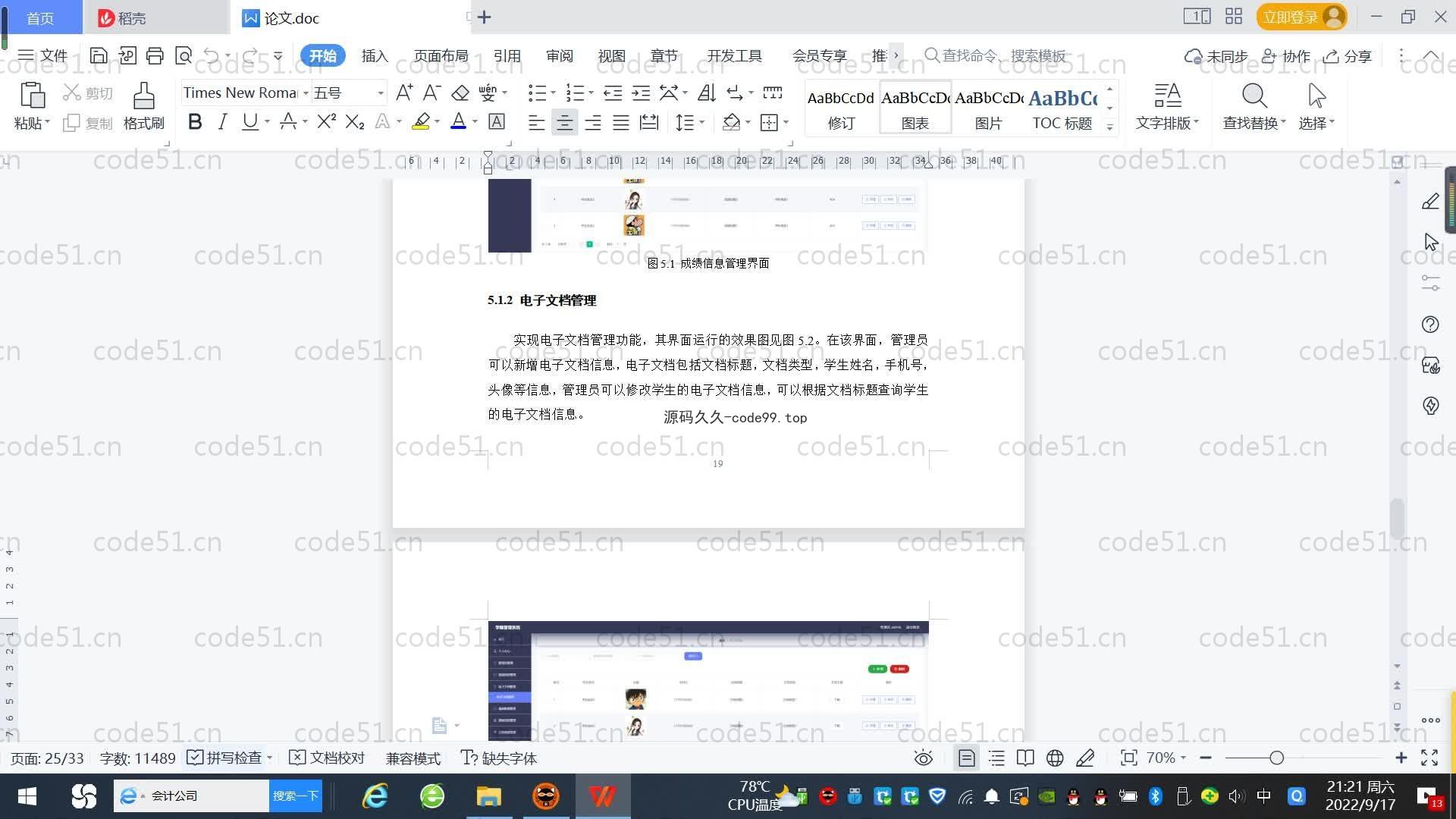Expand the styles gallery
This screenshot has height=819, width=1456.
[x=1110, y=127]
